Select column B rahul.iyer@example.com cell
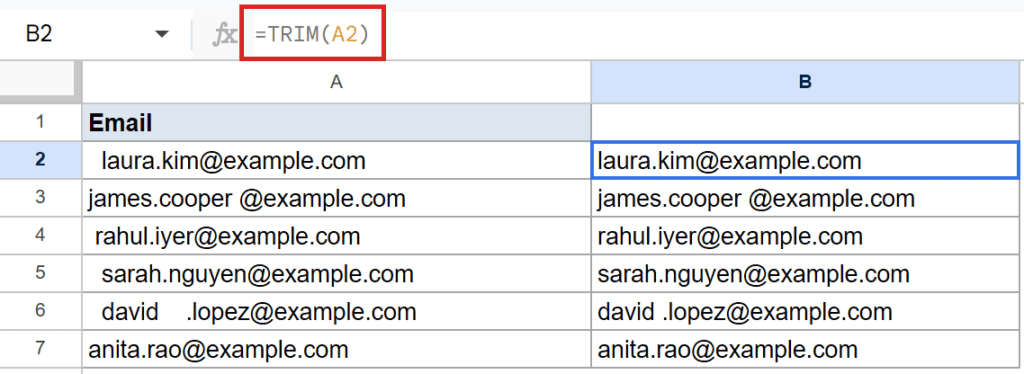This screenshot has width=1024, height=374. click(805, 236)
